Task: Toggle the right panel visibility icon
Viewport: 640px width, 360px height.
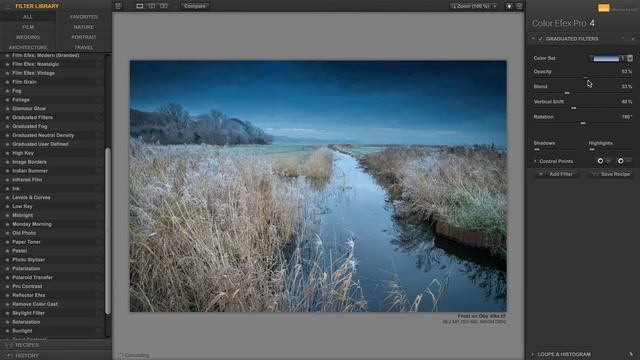Action: click(519, 6)
